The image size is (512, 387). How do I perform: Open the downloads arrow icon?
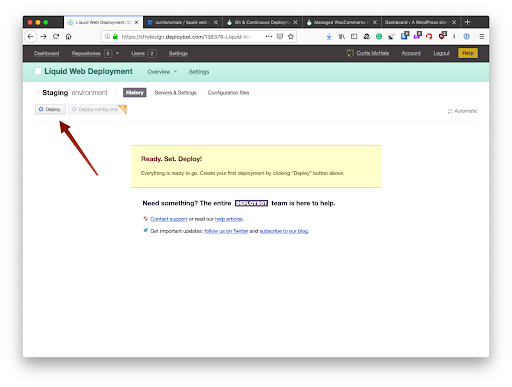click(329, 37)
